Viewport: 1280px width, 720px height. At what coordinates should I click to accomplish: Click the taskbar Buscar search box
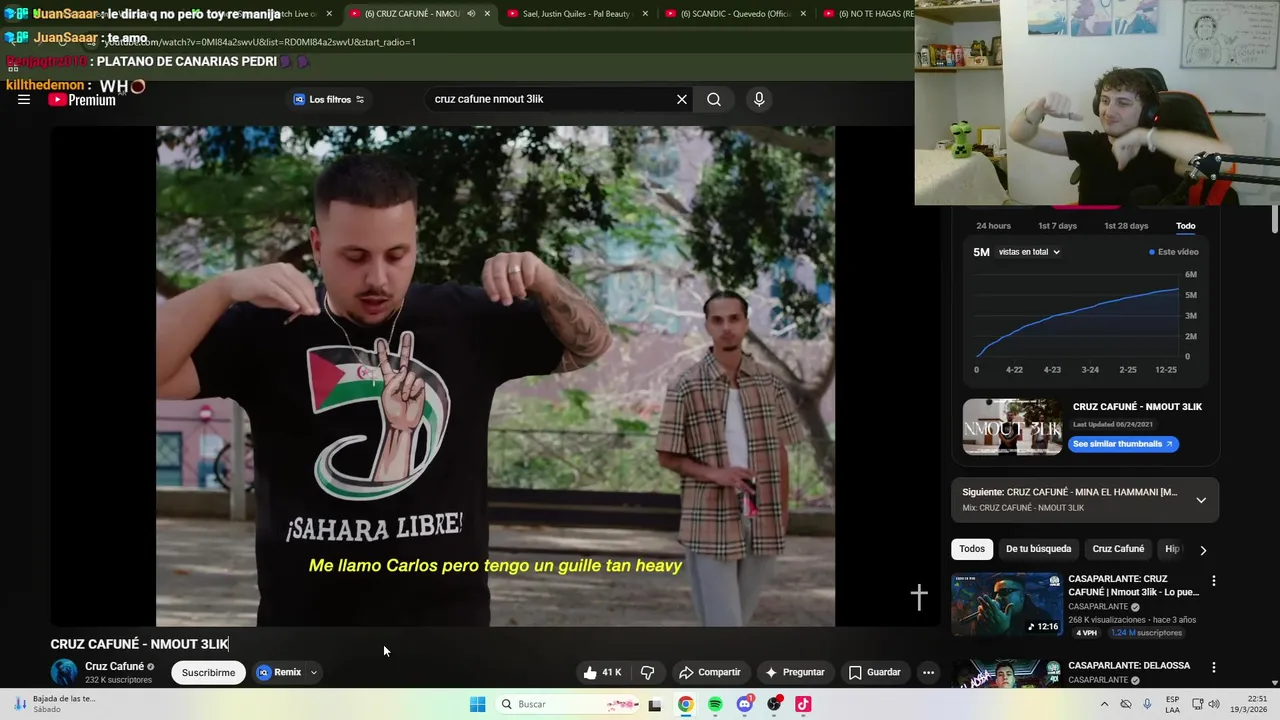(568, 704)
